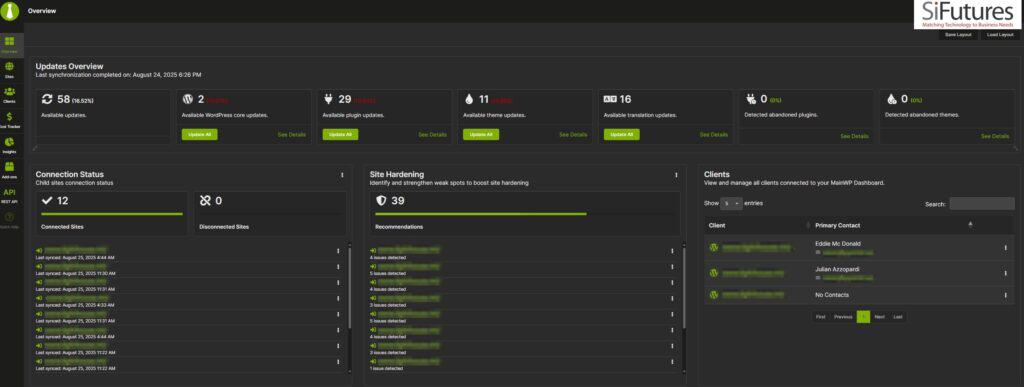Open the Overview sidebar icon
The height and width of the screenshot is (387, 1024).
(x=10, y=42)
